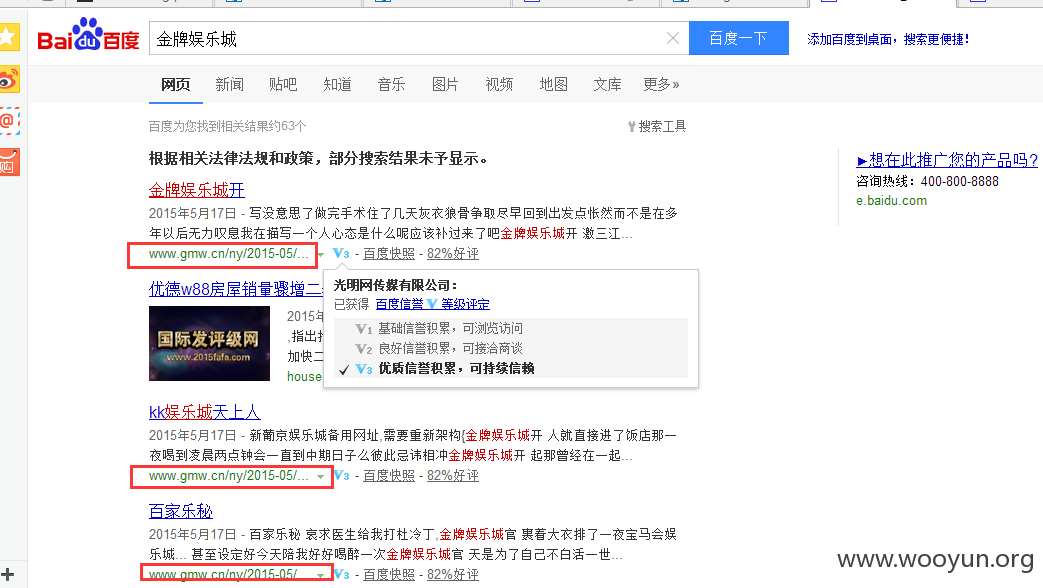Switch to the 贴吧 tab
The image size is (1043, 588).
tap(283, 84)
